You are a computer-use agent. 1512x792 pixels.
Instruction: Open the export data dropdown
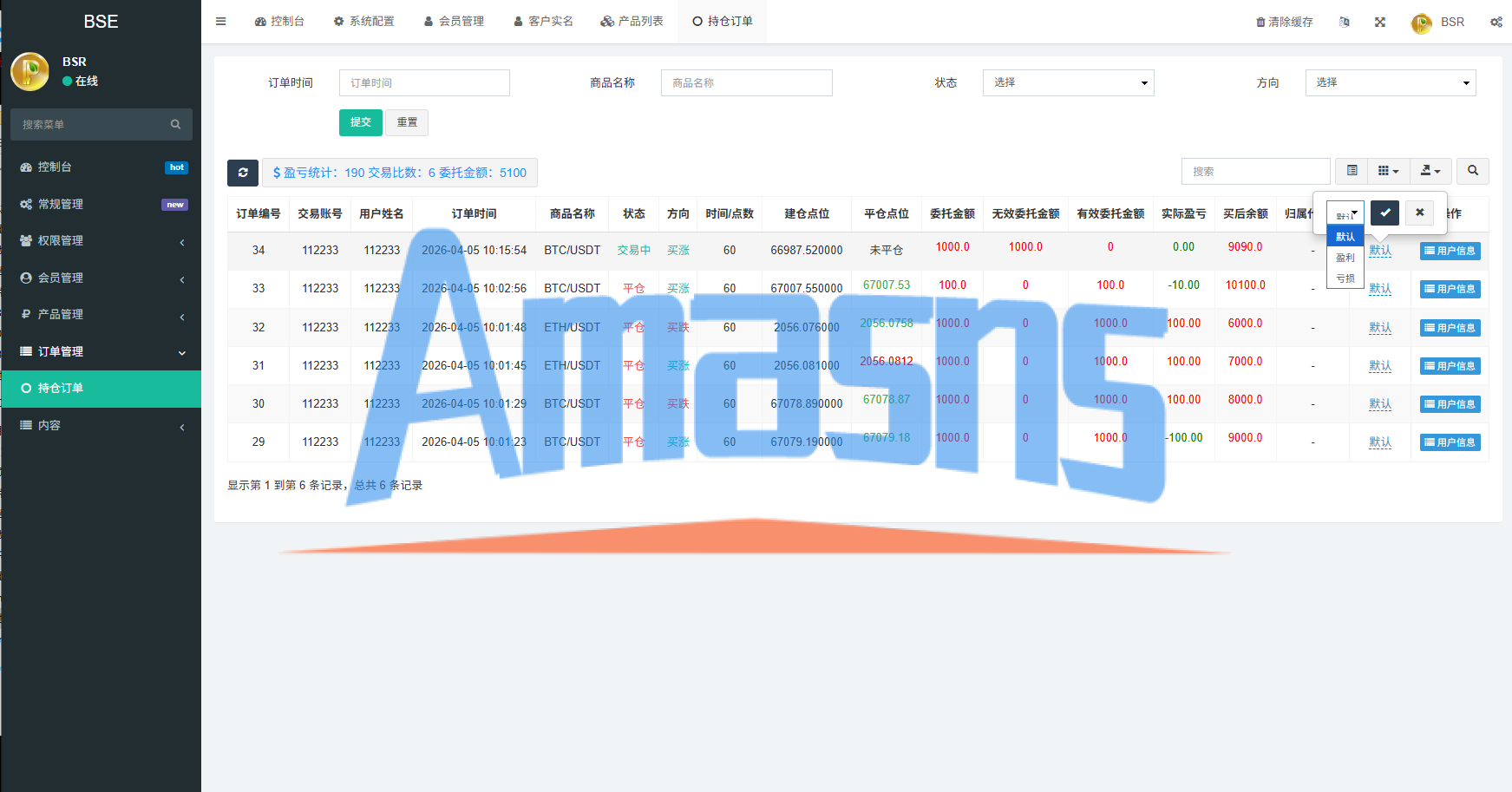(1430, 171)
